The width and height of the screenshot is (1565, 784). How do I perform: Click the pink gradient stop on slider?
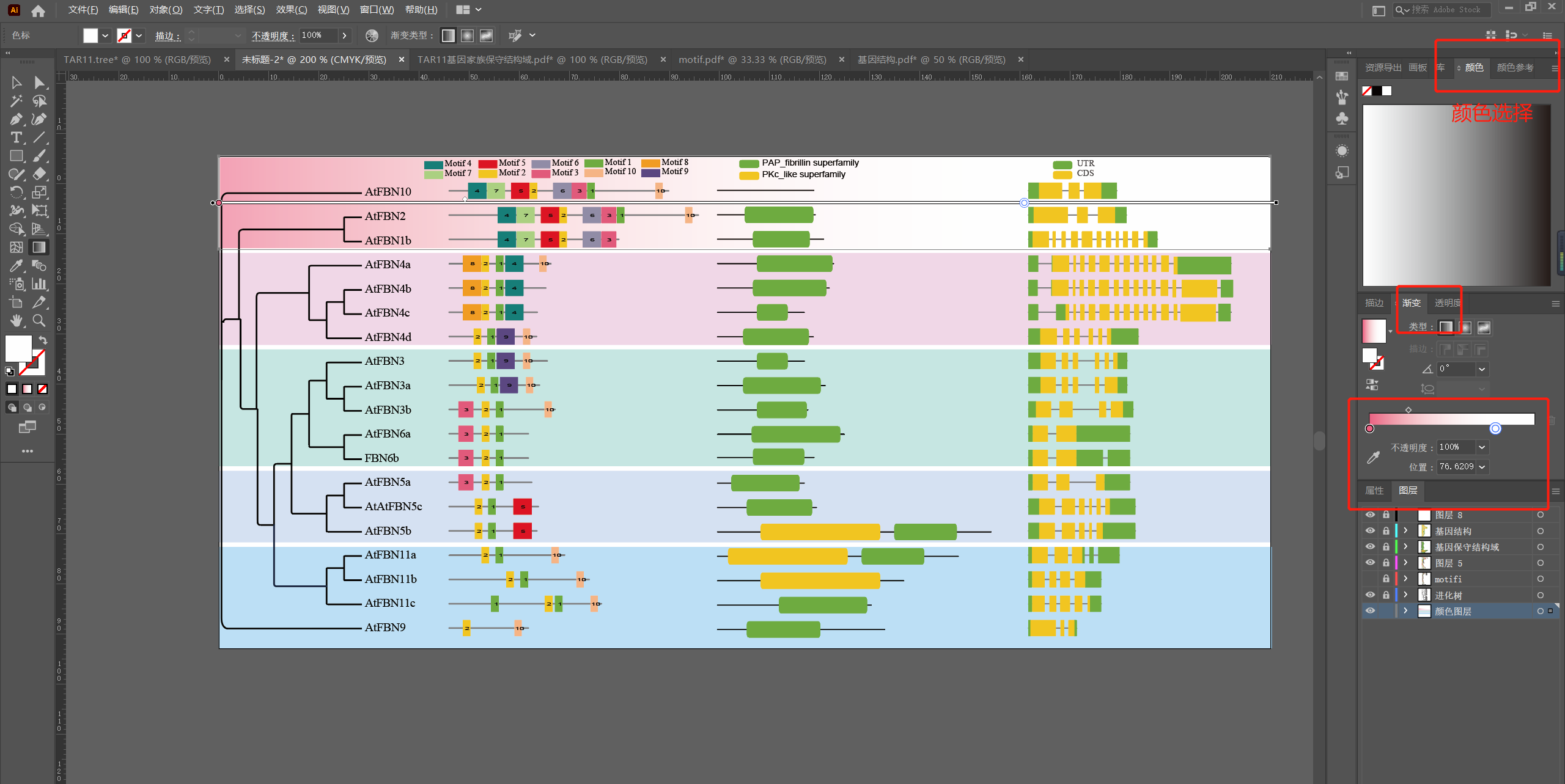1369,428
